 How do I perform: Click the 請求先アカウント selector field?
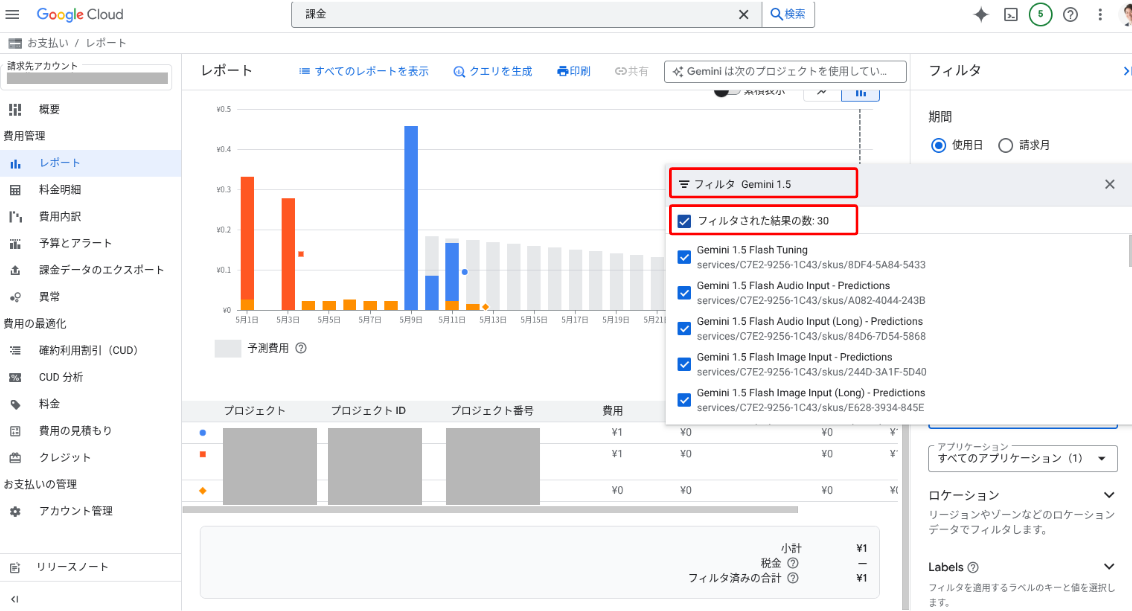click(x=87, y=77)
